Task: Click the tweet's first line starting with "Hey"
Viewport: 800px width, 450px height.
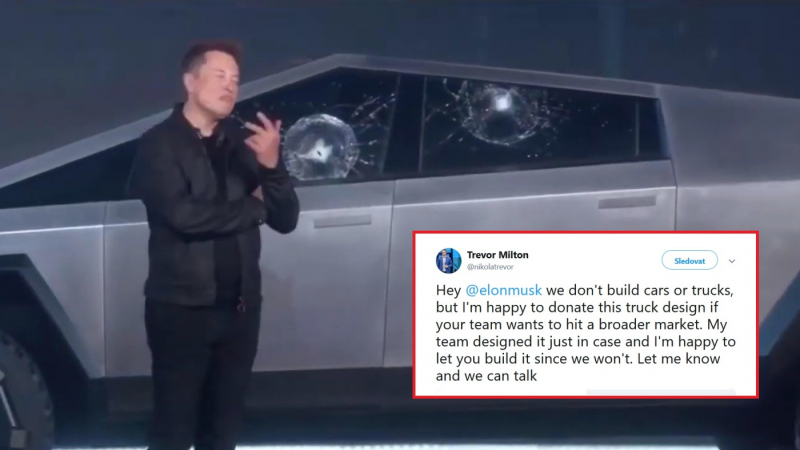Action: tap(585, 290)
